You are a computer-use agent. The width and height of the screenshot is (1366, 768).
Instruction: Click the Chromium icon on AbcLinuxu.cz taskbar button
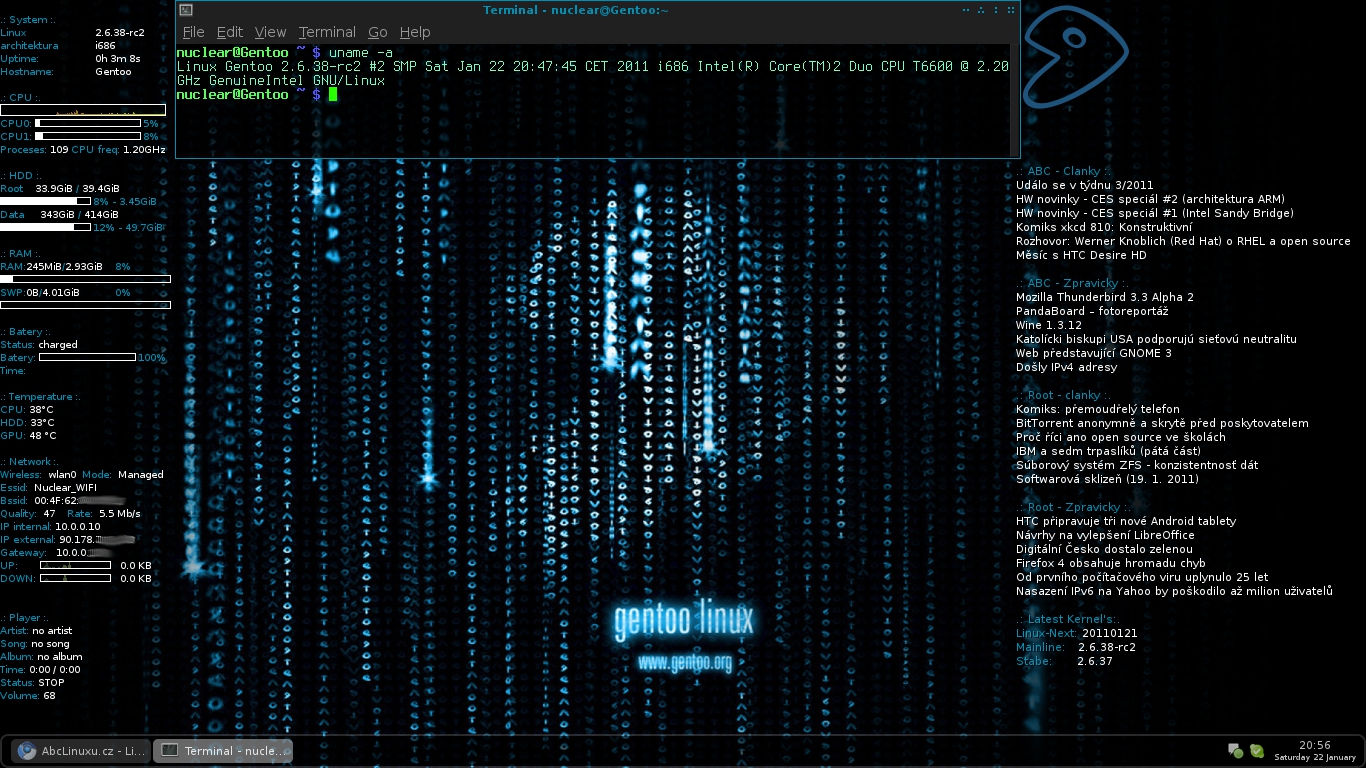(x=27, y=750)
